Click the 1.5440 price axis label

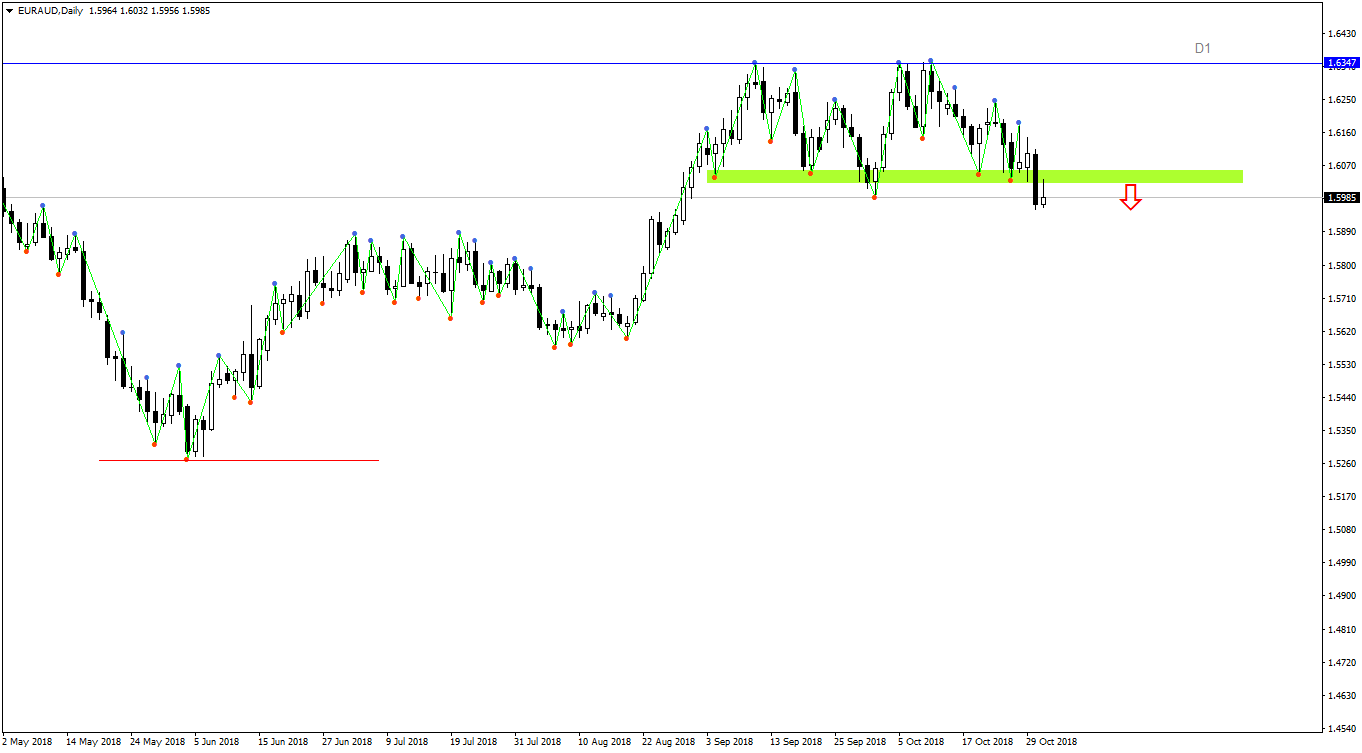[x=1341, y=398]
